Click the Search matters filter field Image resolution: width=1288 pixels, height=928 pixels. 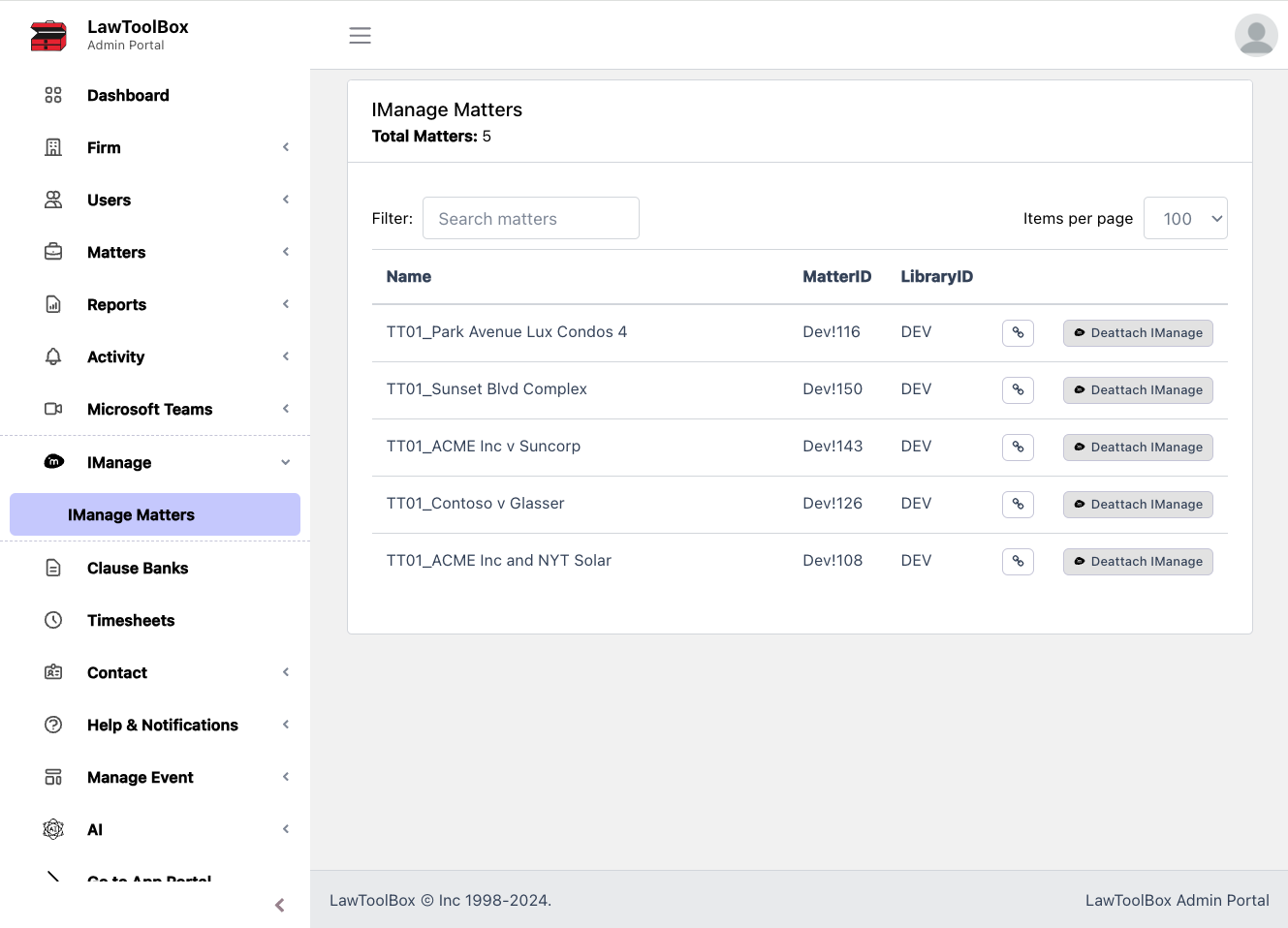(x=531, y=218)
